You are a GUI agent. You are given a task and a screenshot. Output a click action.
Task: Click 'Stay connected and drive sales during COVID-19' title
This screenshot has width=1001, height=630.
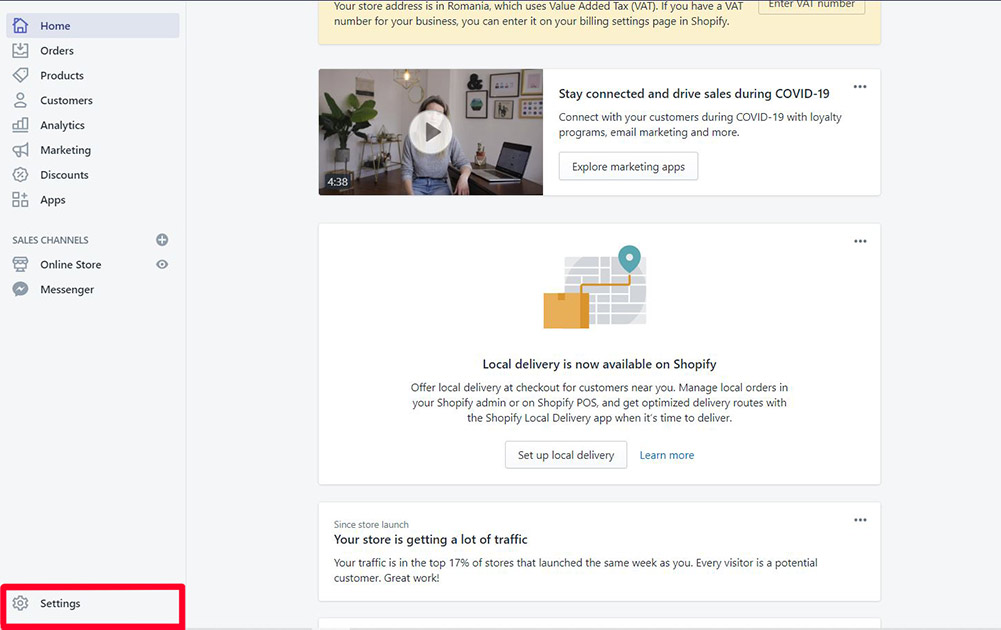694,94
